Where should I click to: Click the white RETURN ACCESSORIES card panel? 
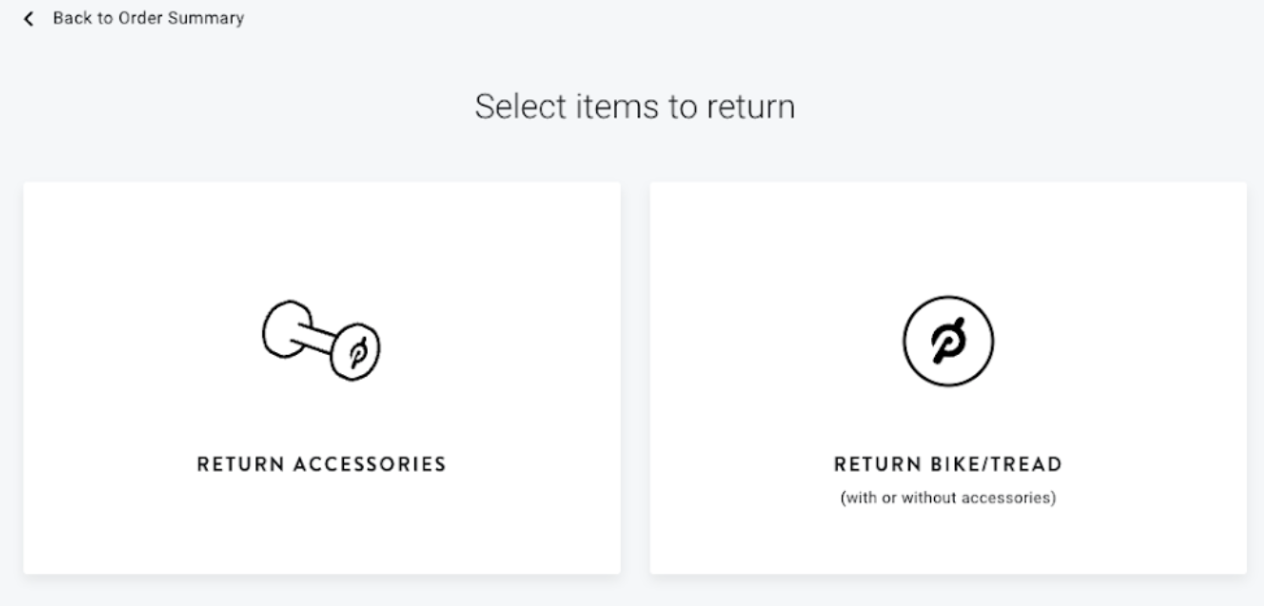(320, 377)
